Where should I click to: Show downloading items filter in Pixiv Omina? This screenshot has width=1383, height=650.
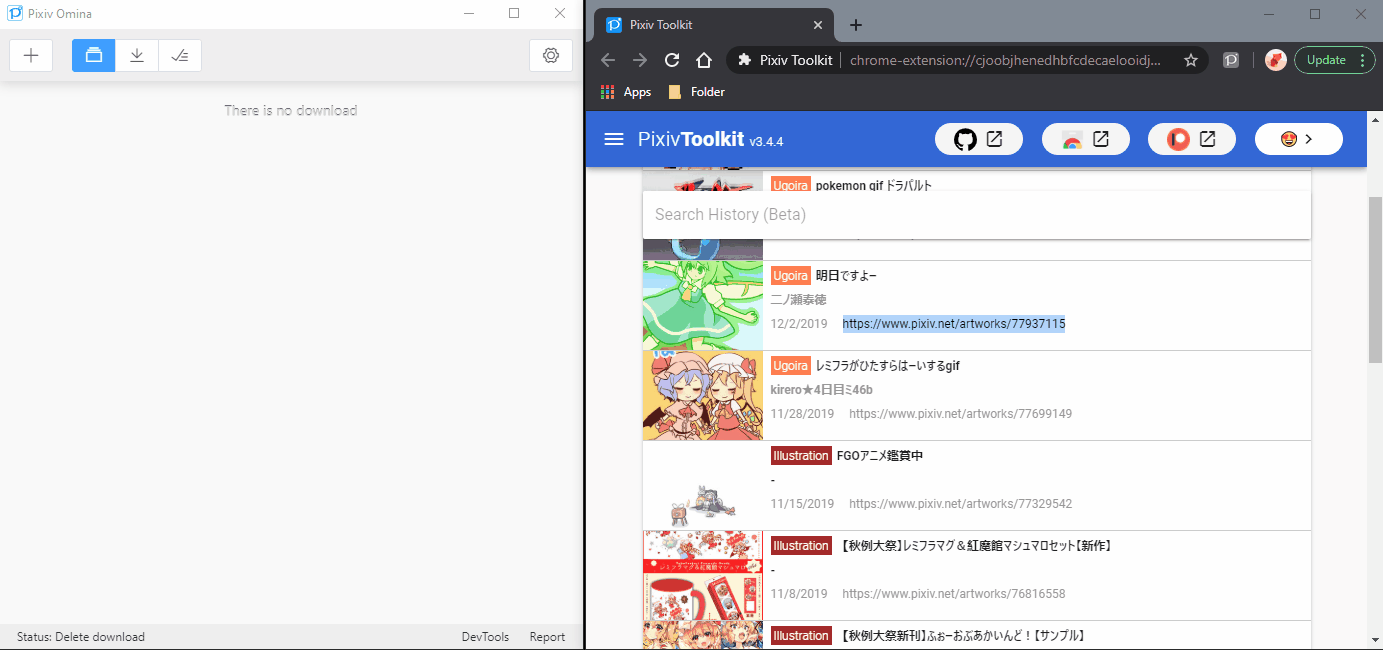(x=137, y=56)
